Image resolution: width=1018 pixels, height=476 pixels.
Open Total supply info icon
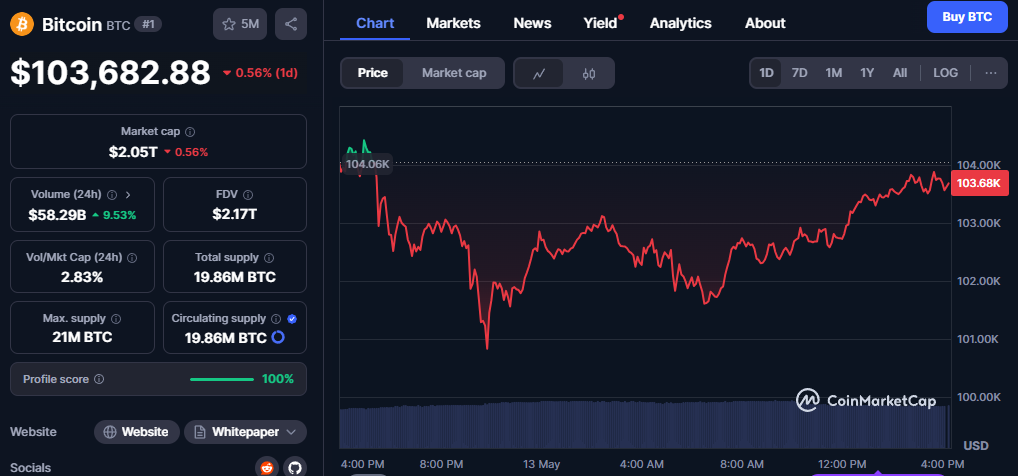click(x=269, y=258)
